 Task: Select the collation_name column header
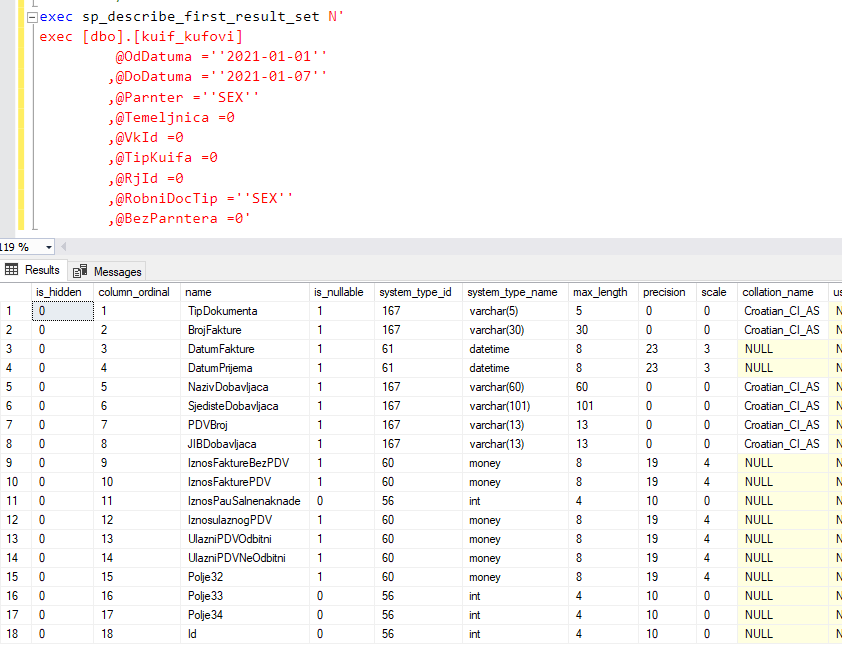782,292
